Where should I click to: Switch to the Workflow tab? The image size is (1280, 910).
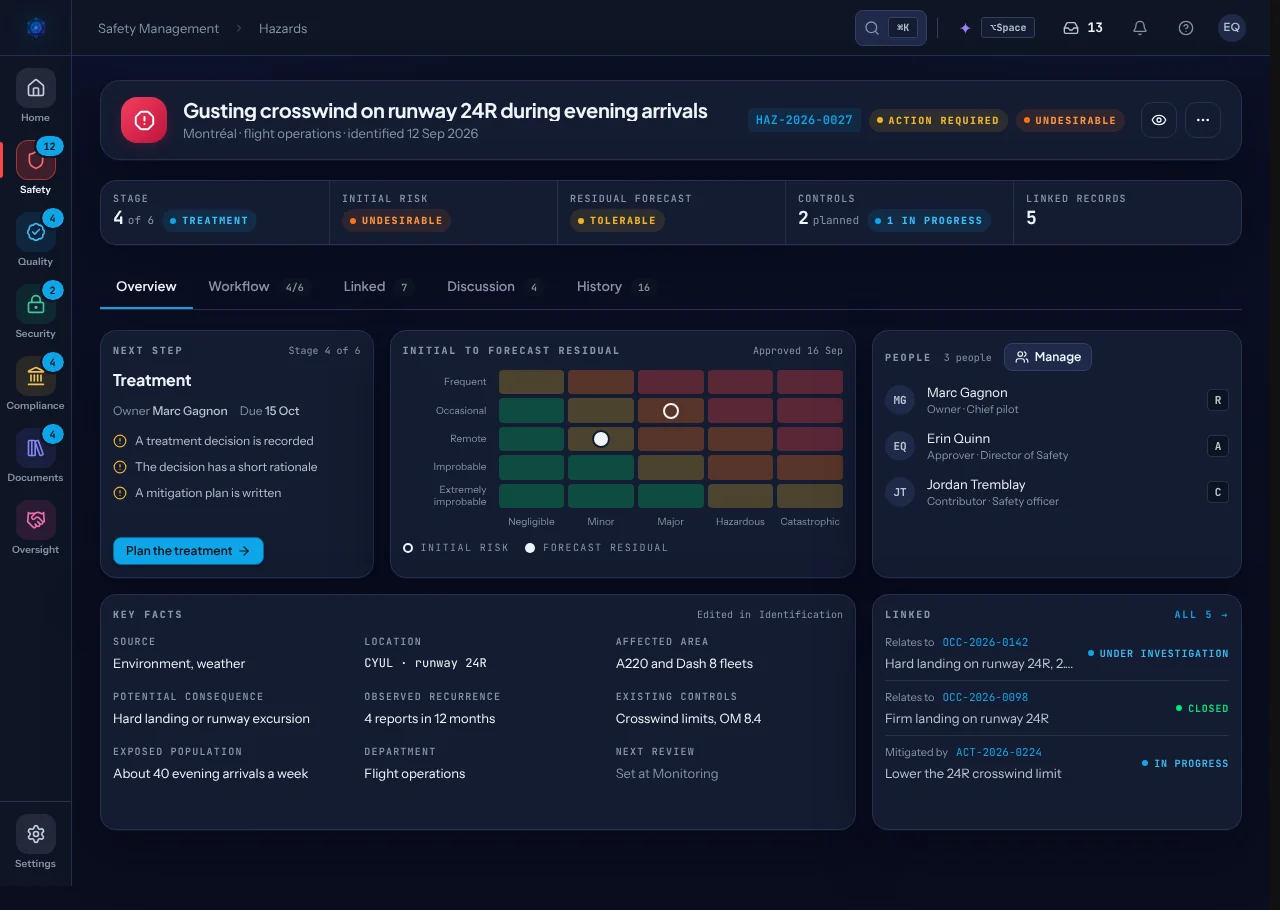[257, 286]
